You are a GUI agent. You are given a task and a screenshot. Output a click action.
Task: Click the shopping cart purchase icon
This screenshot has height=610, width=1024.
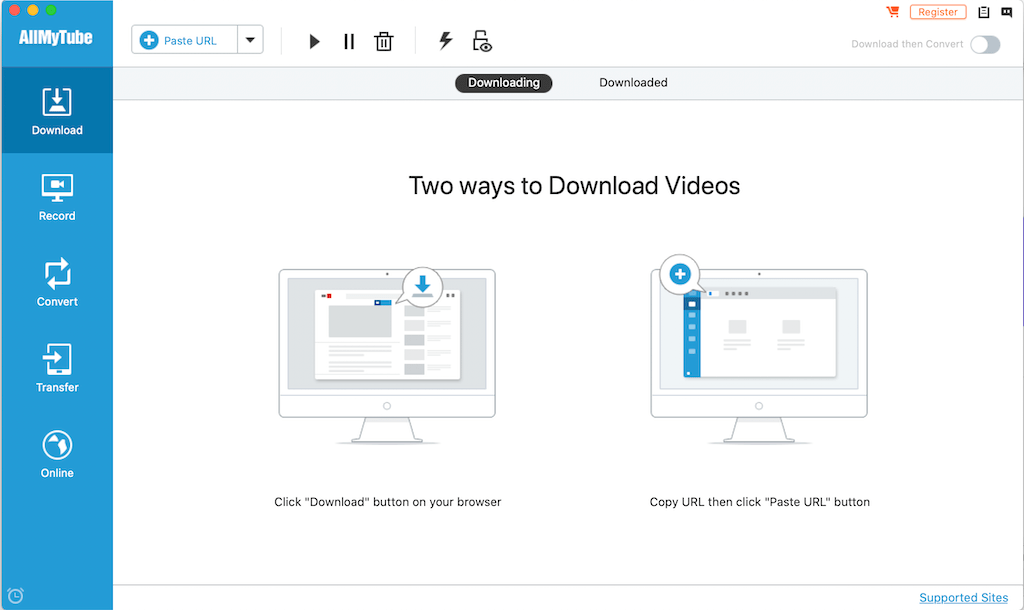[x=892, y=12]
